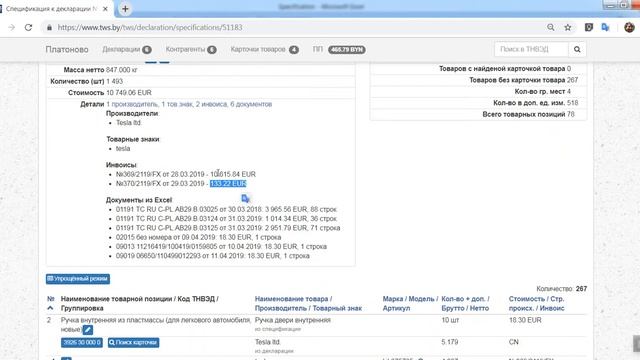
Task: Click the translate popup icon near invoices
Action: pyautogui.click(x=245, y=199)
